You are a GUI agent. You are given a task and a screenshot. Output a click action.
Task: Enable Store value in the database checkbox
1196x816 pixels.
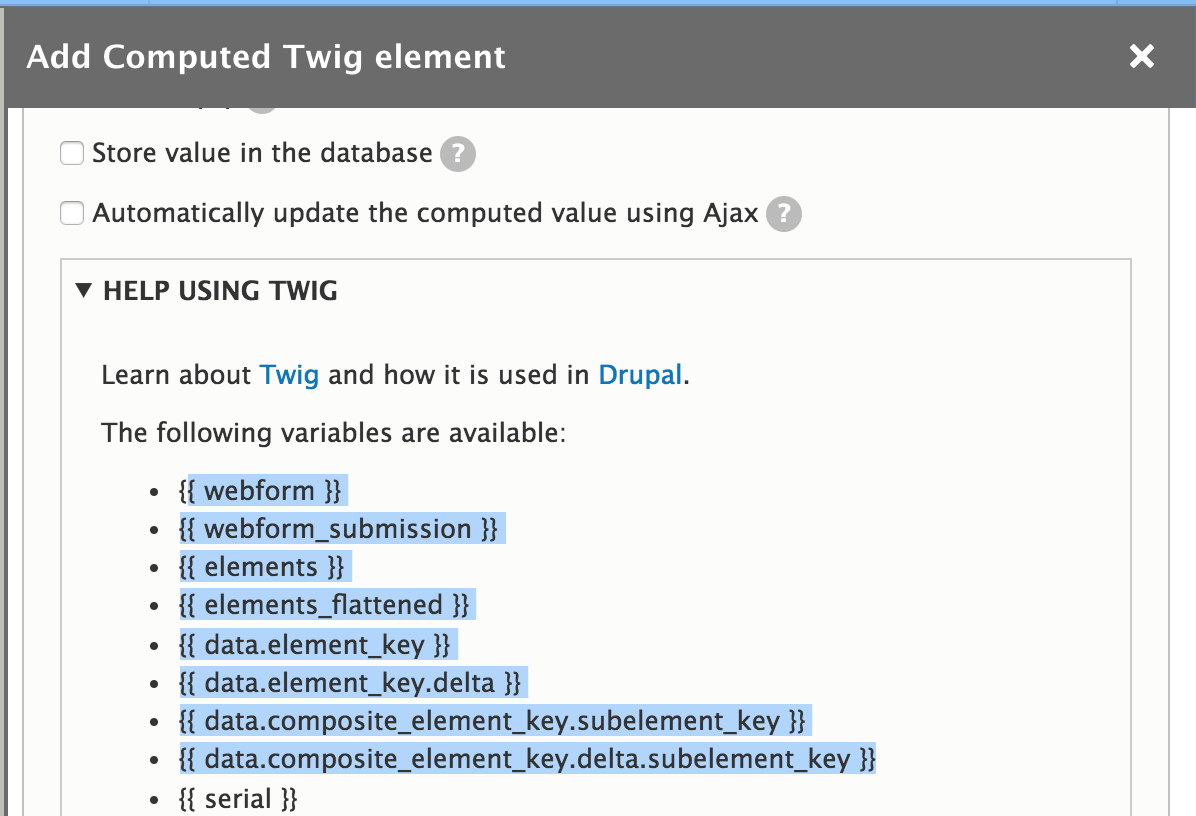coord(72,154)
